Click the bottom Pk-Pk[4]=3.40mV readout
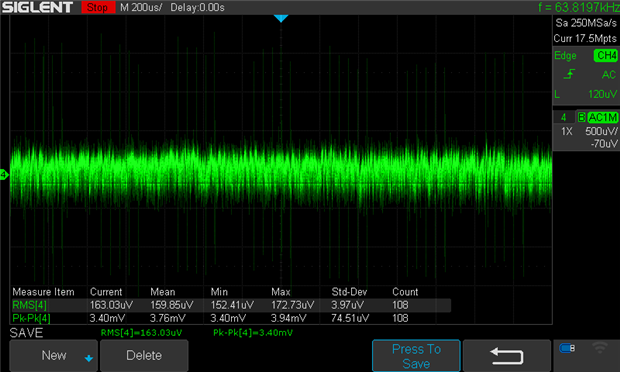The height and width of the screenshot is (372, 620). point(253,333)
